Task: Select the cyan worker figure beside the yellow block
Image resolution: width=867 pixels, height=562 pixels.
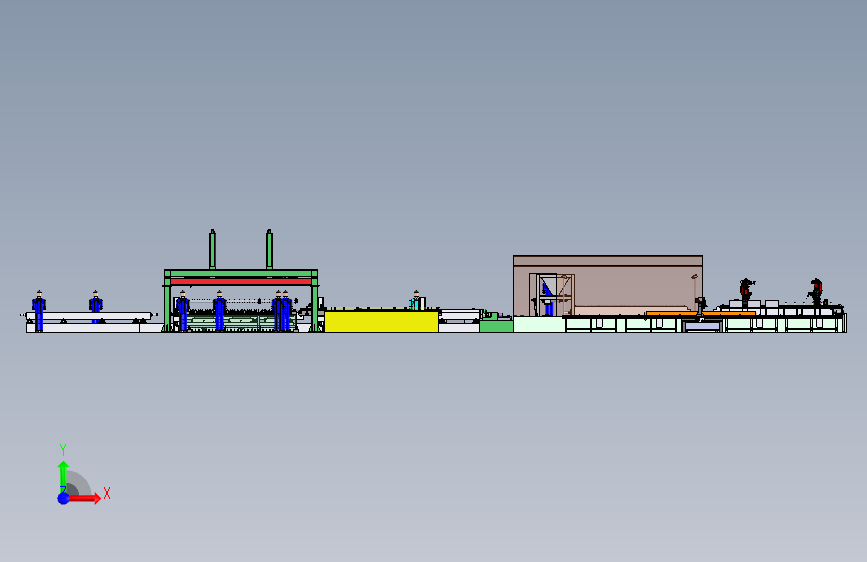Action: point(415,300)
